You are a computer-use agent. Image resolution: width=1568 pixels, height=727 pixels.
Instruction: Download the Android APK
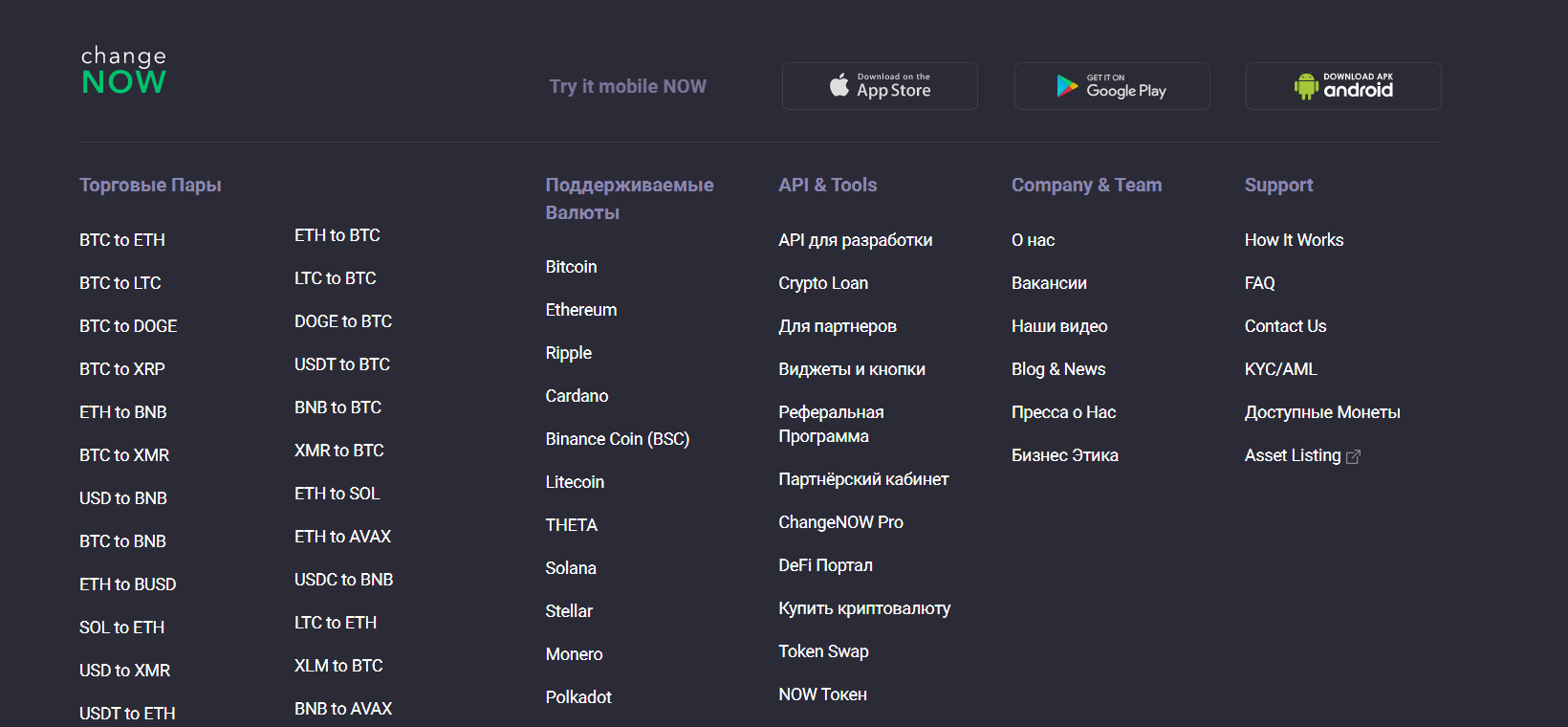click(x=1343, y=86)
